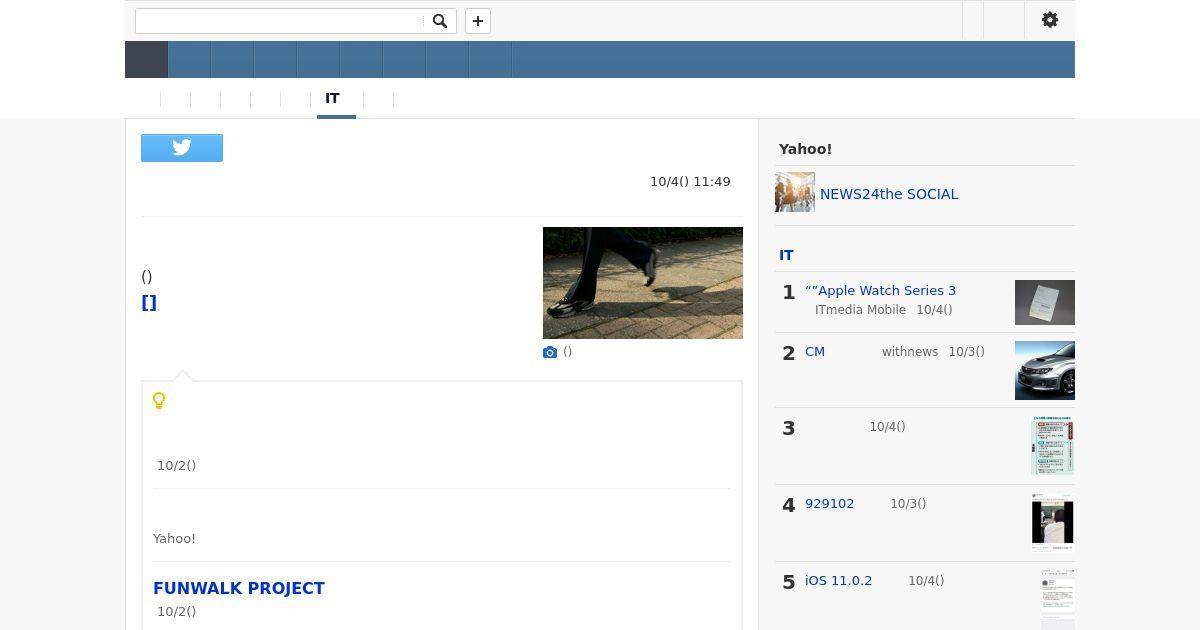
Task: Open the Apple Watch Series 3 article
Action: pyautogui.click(x=880, y=290)
